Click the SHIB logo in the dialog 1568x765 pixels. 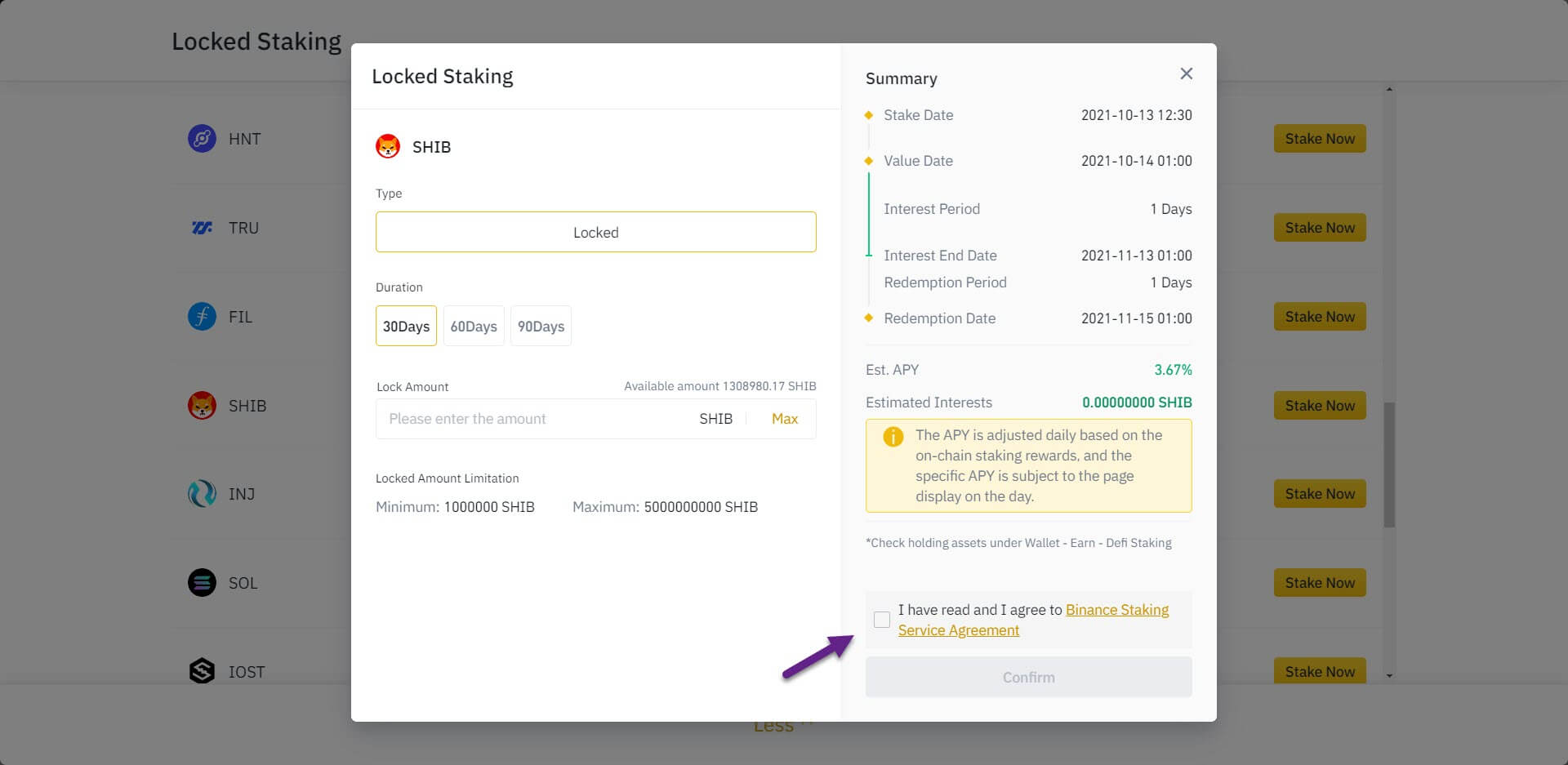[388, 147]
